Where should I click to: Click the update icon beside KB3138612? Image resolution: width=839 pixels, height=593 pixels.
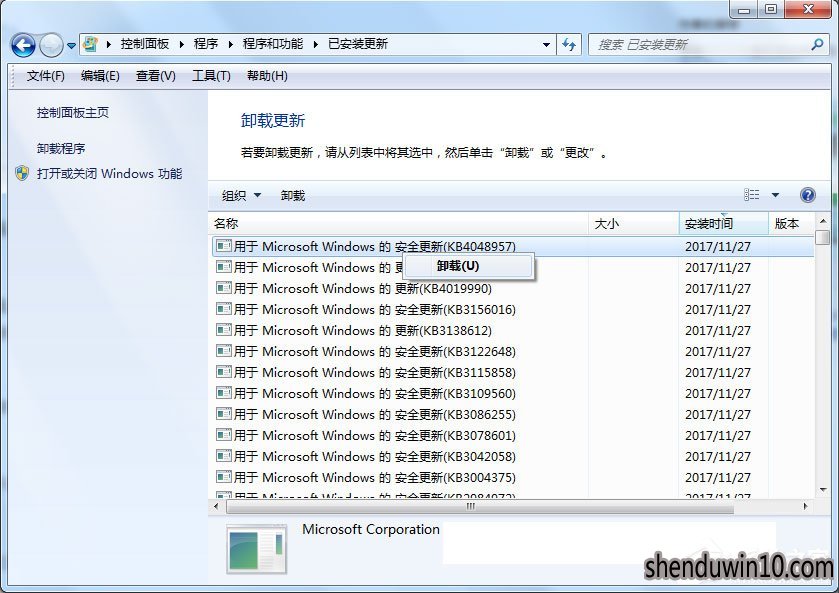pyautogui.click(x=224, y=329)
